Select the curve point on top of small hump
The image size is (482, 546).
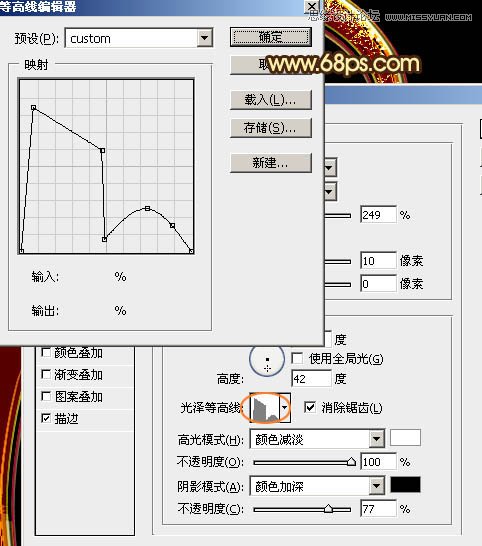tap(147, 208)
